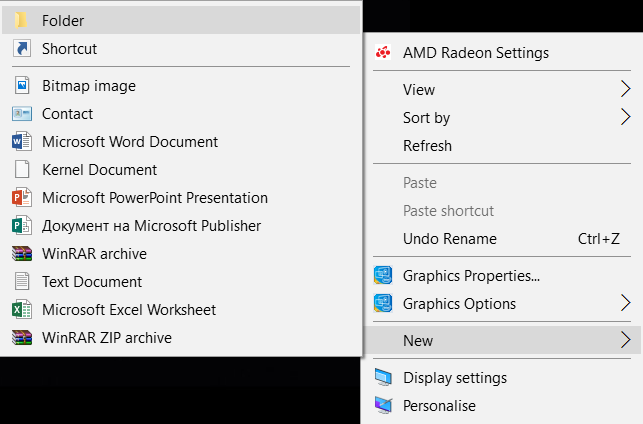This screenshot has height=424, width=643.
Task: Click the Shortcut arrow icon
Action: 22,48
